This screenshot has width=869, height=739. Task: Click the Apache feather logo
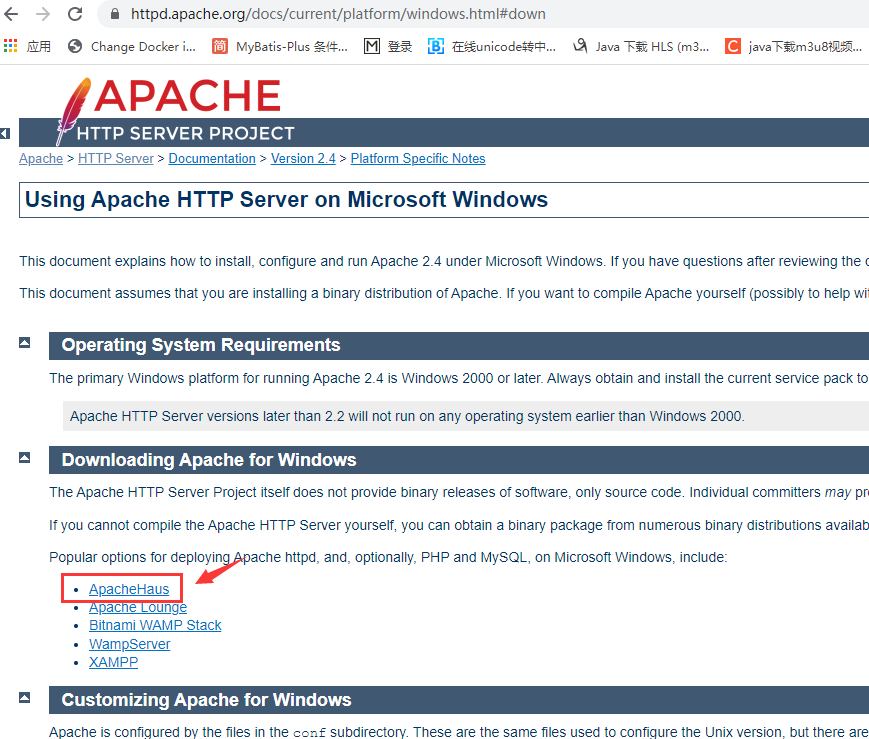pos(73,110)
